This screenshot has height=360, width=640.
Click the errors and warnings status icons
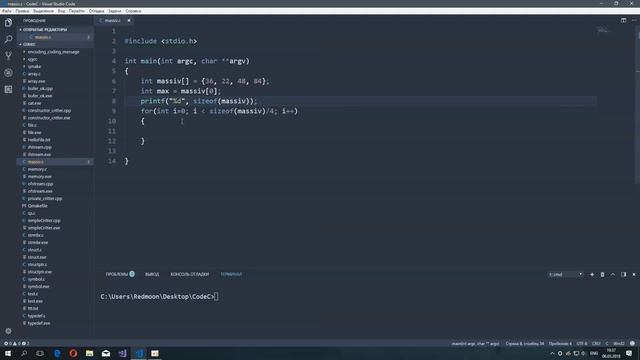tap(16, 343)
